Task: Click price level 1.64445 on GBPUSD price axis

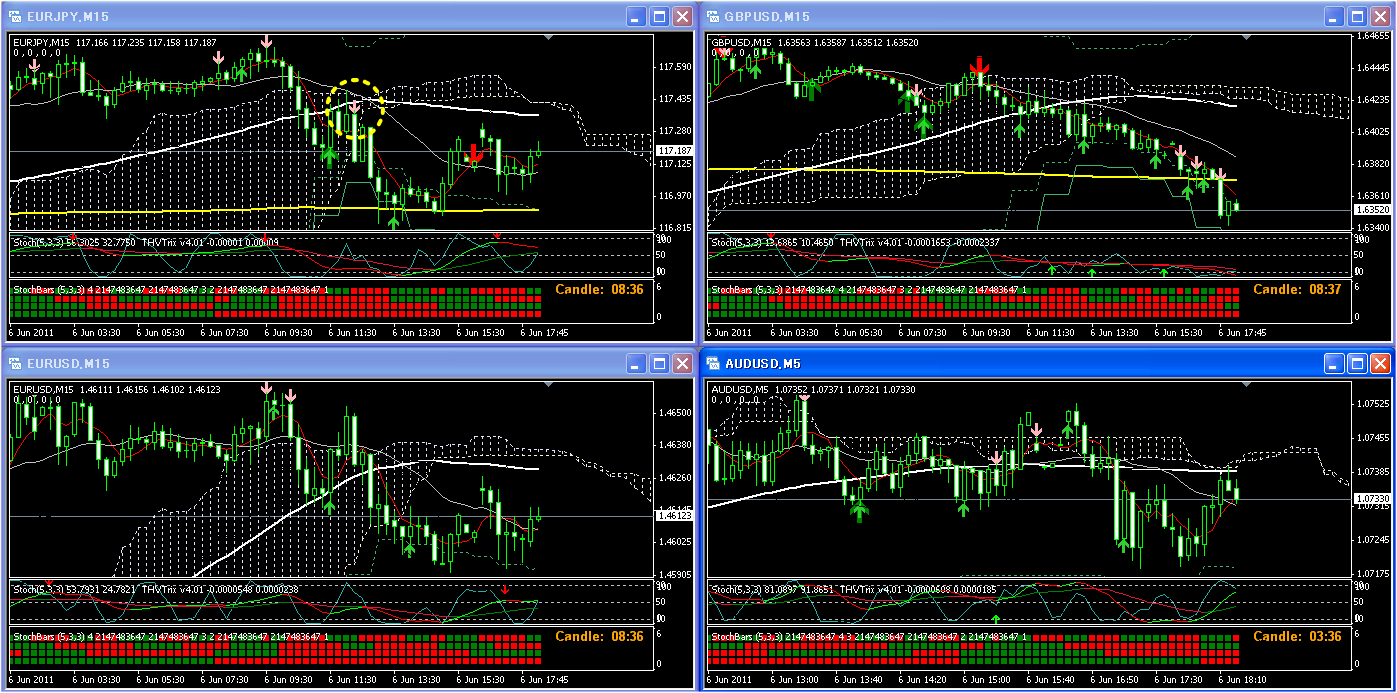Action: [1375, 68]
